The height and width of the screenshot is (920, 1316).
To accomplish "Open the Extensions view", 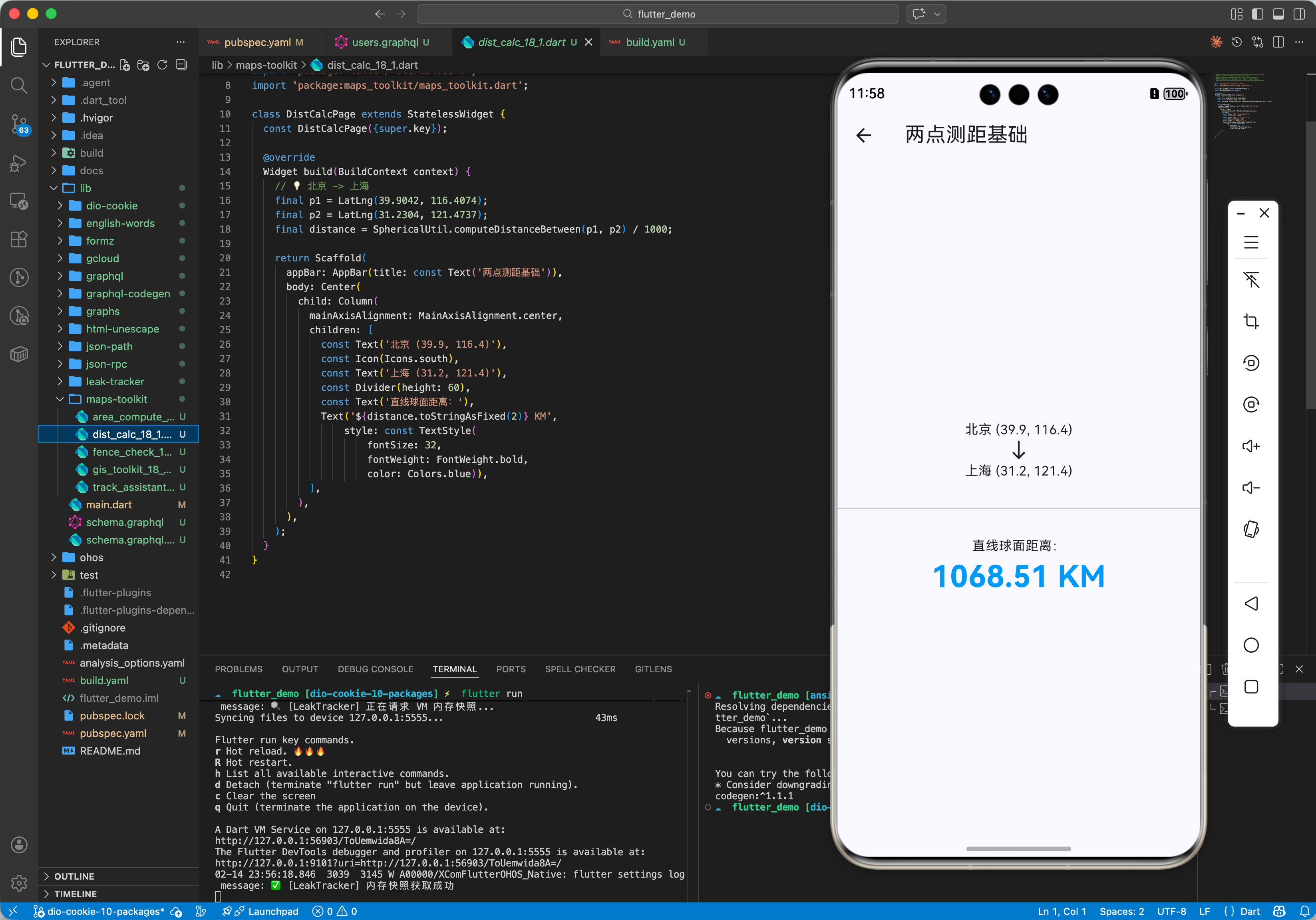I will point(19,239).
